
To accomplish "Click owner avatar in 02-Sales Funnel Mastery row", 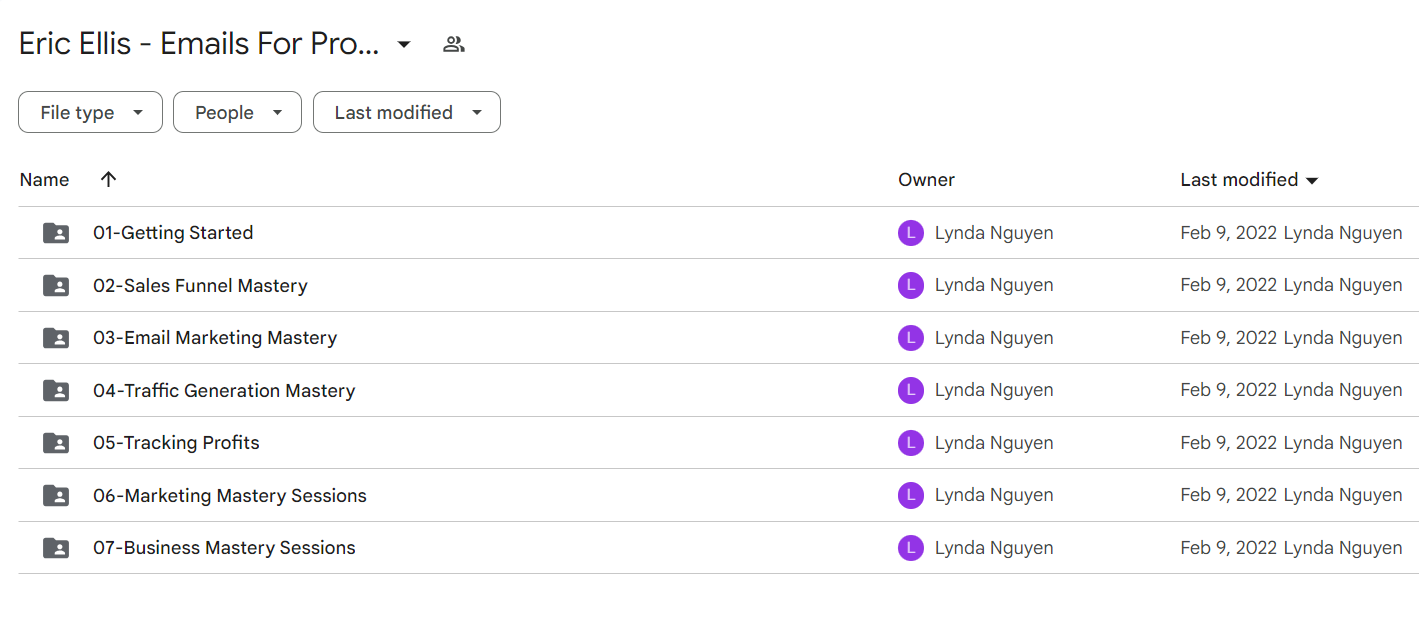I will click(x=910, y=285).
